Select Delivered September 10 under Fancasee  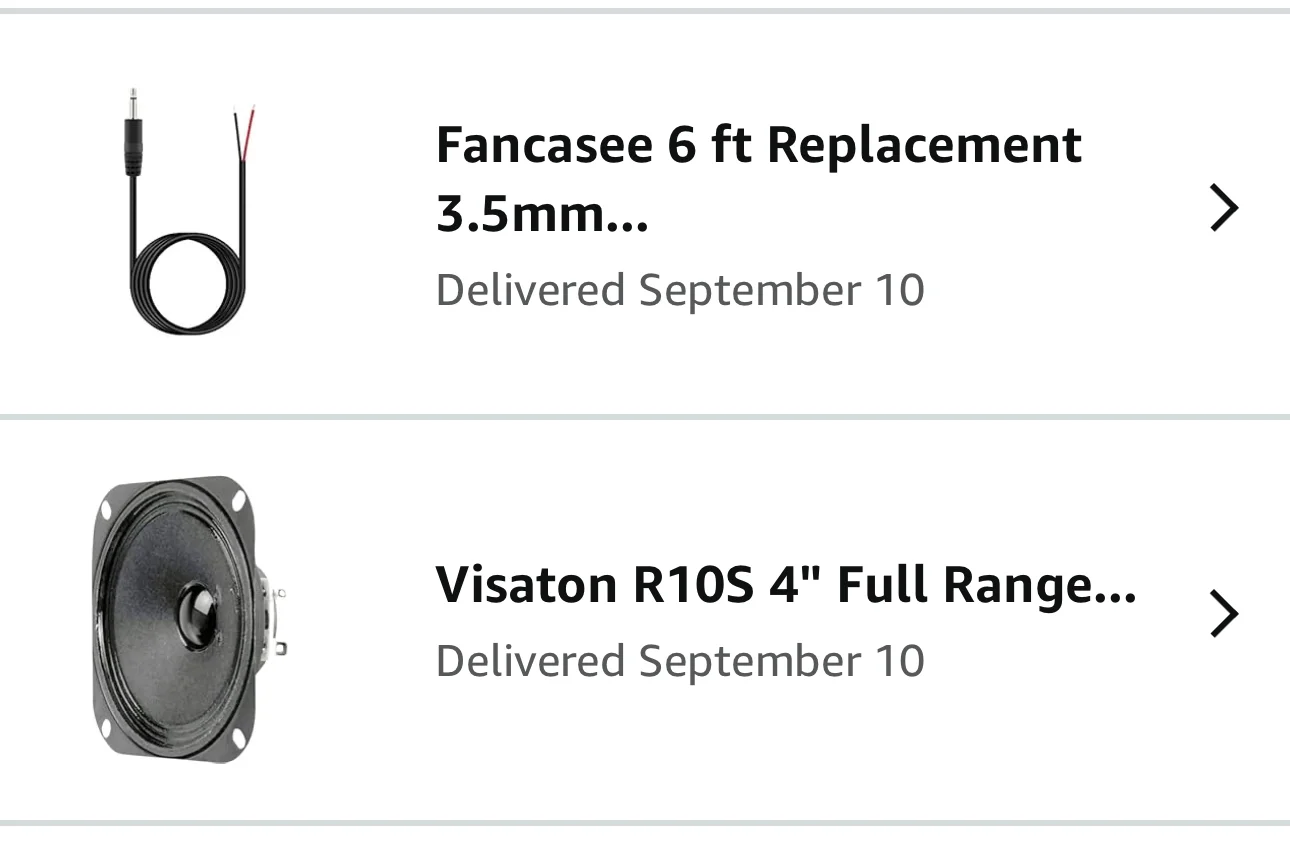point(680,290)
